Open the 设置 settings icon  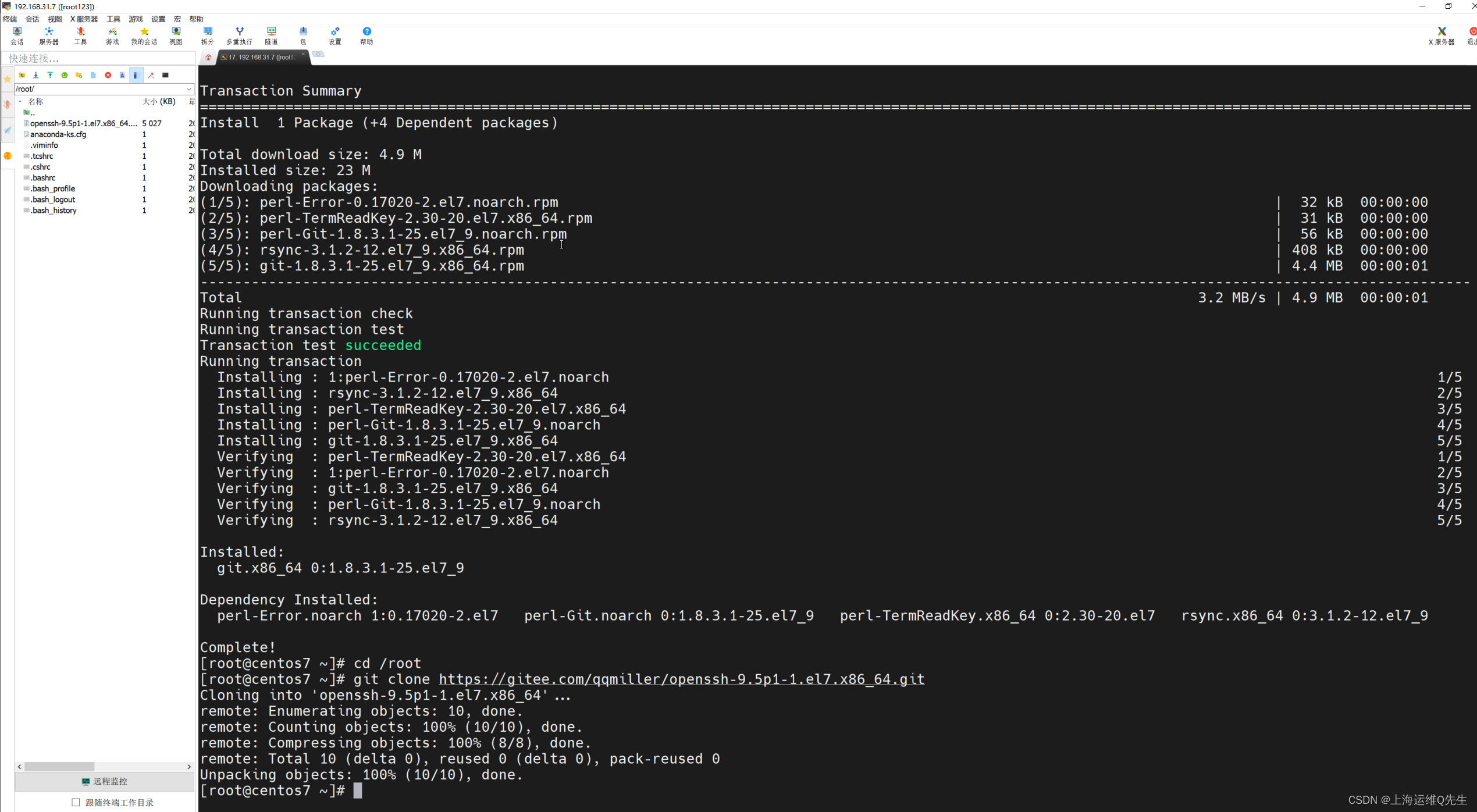[x=334, y=35]
